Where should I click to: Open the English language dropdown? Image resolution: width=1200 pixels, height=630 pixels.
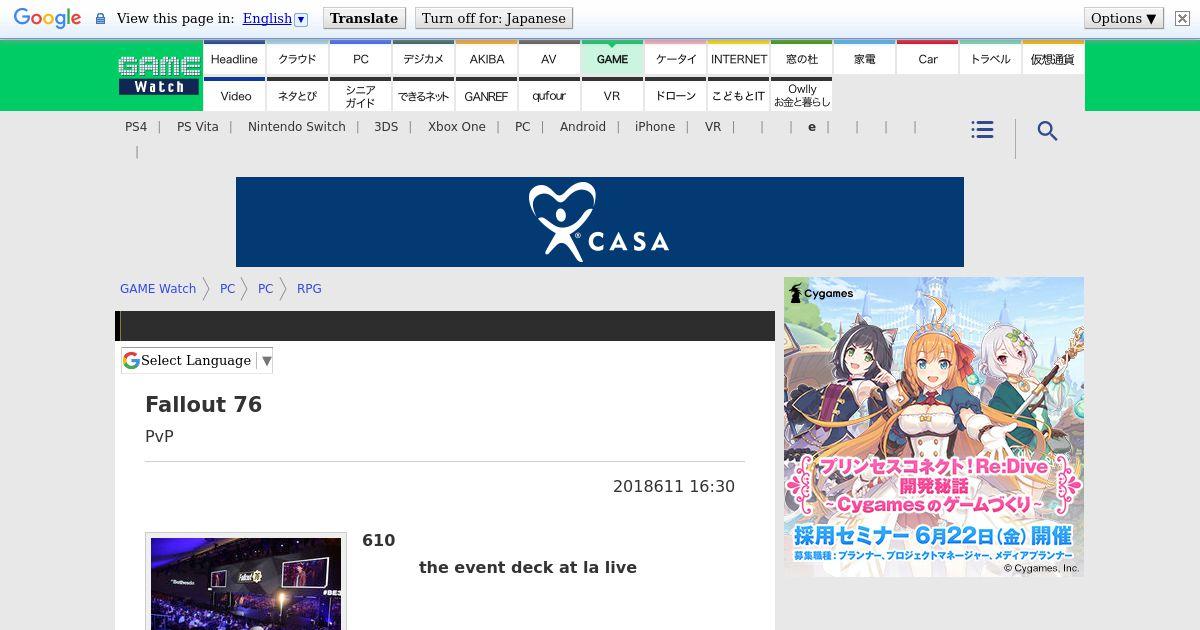(275, 18)
